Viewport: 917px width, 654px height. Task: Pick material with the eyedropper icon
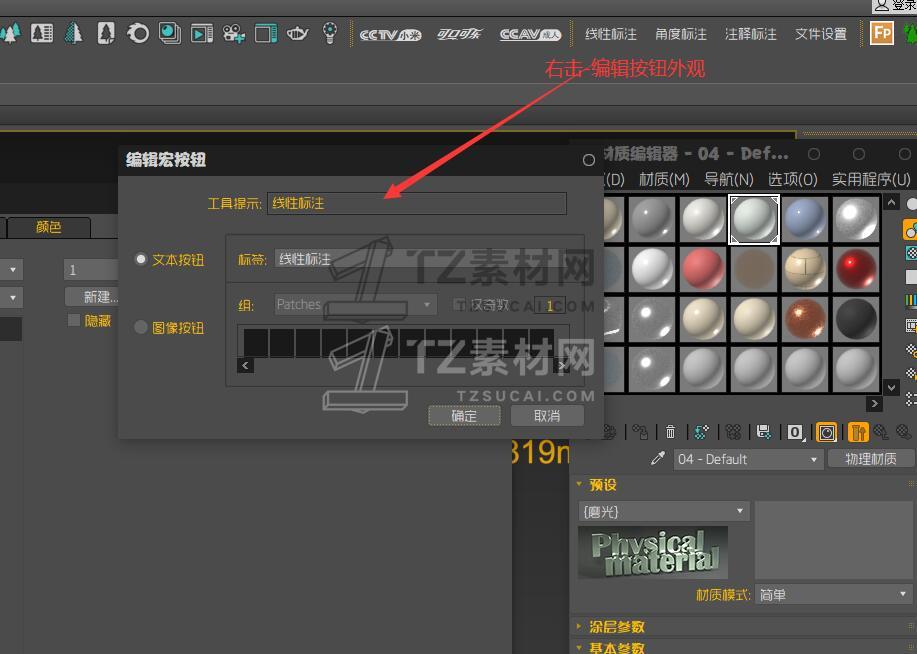[x=658, y=459]
